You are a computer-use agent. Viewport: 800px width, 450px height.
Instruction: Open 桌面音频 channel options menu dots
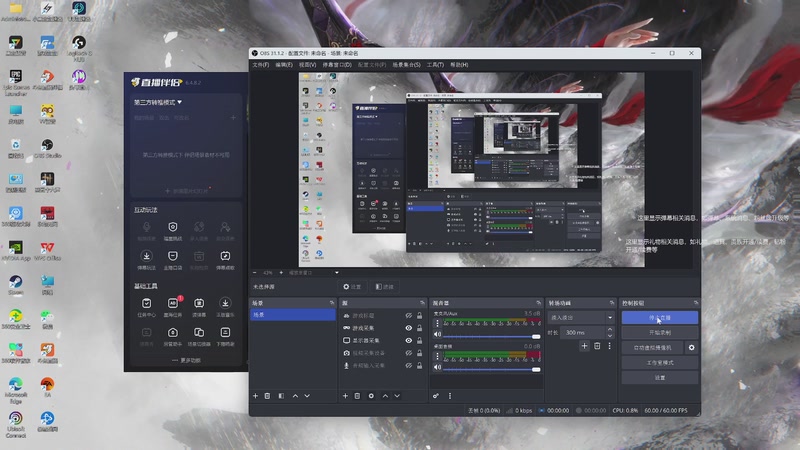click(437, 356)
